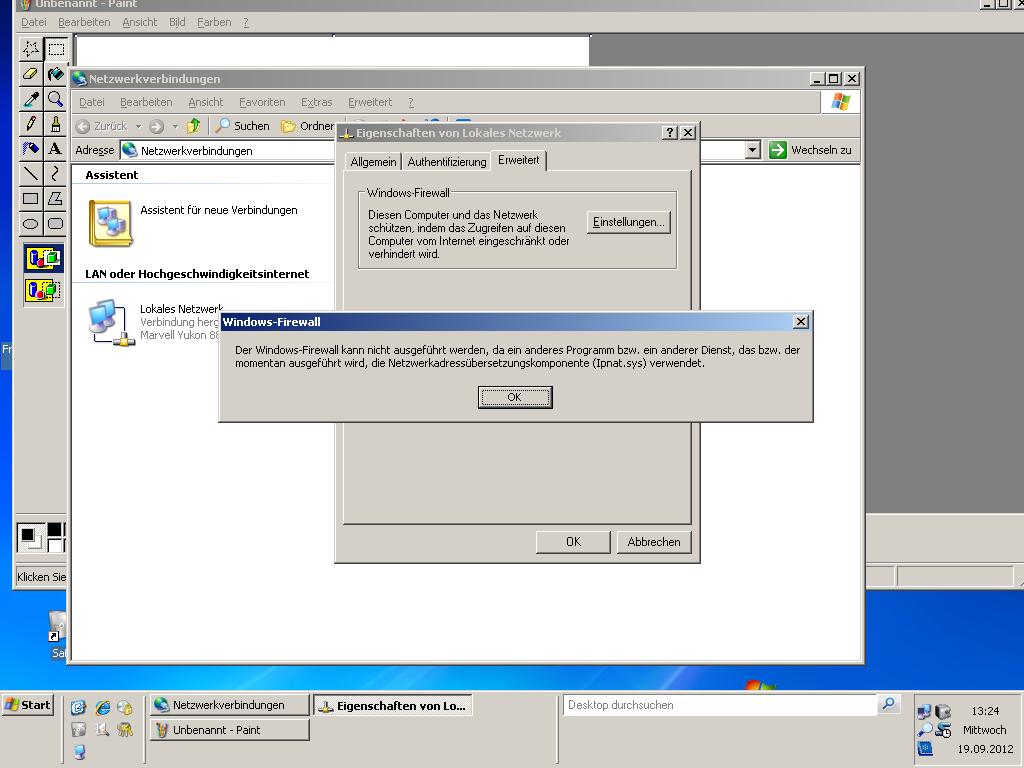The image size is (1024, 768).
Task: Select the Line tool in Paint
Action: coord(31,173)
